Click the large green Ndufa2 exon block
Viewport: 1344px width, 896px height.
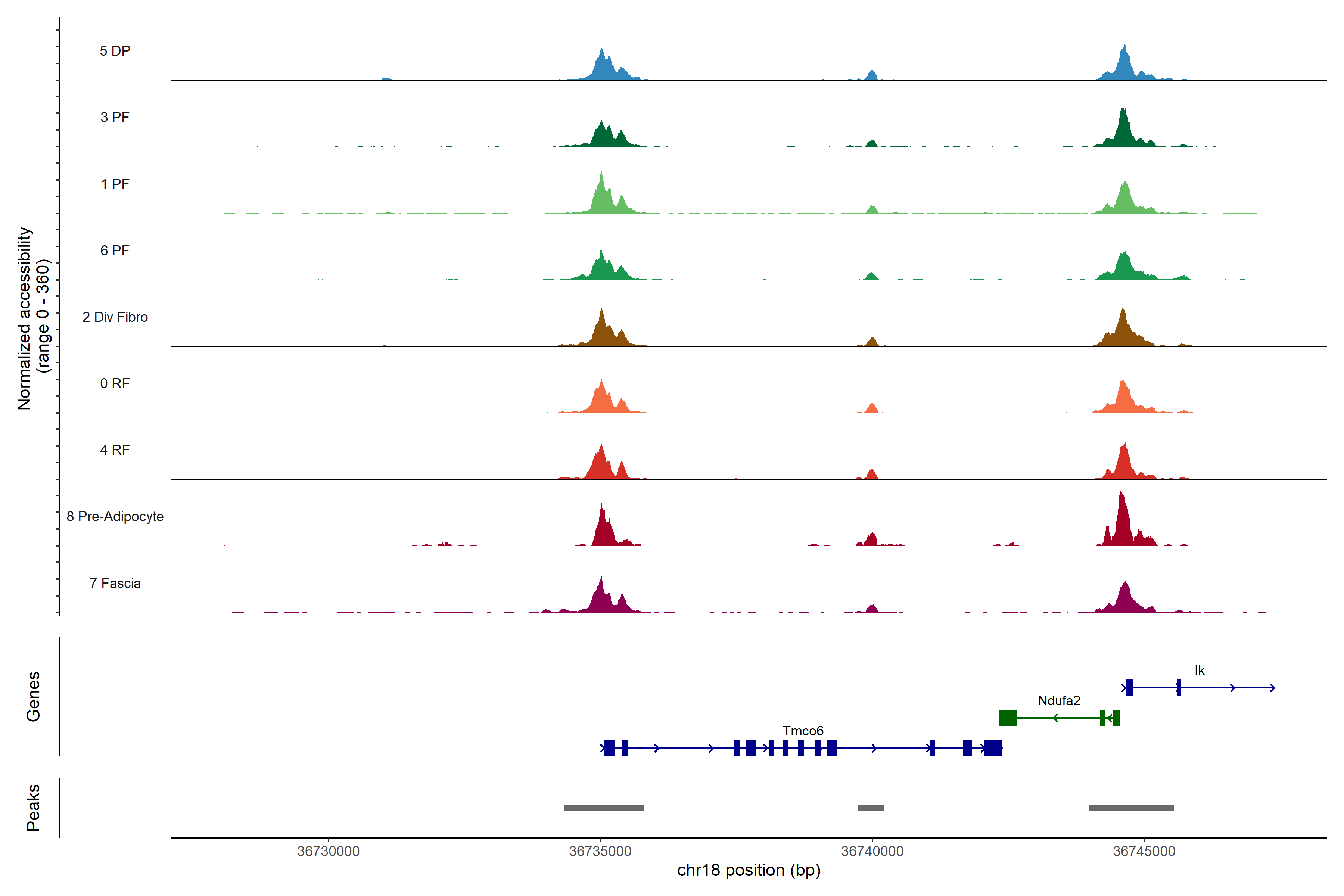click(x=1007, y=718)
